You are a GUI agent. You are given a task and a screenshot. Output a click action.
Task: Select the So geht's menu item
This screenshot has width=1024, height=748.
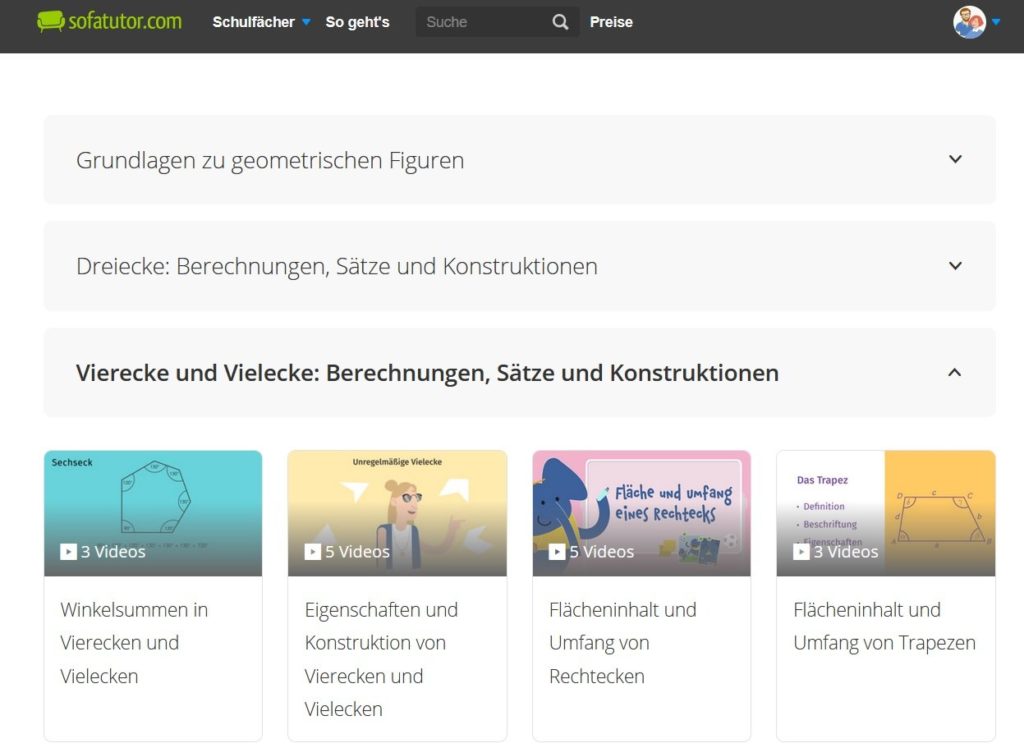[x=357, y=21]
